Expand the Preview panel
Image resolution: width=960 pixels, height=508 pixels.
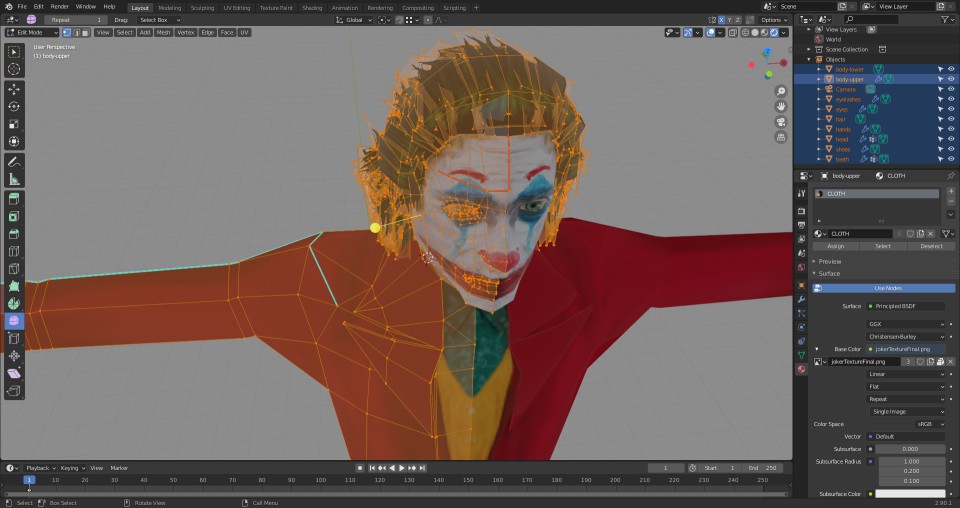pos(830,261)
